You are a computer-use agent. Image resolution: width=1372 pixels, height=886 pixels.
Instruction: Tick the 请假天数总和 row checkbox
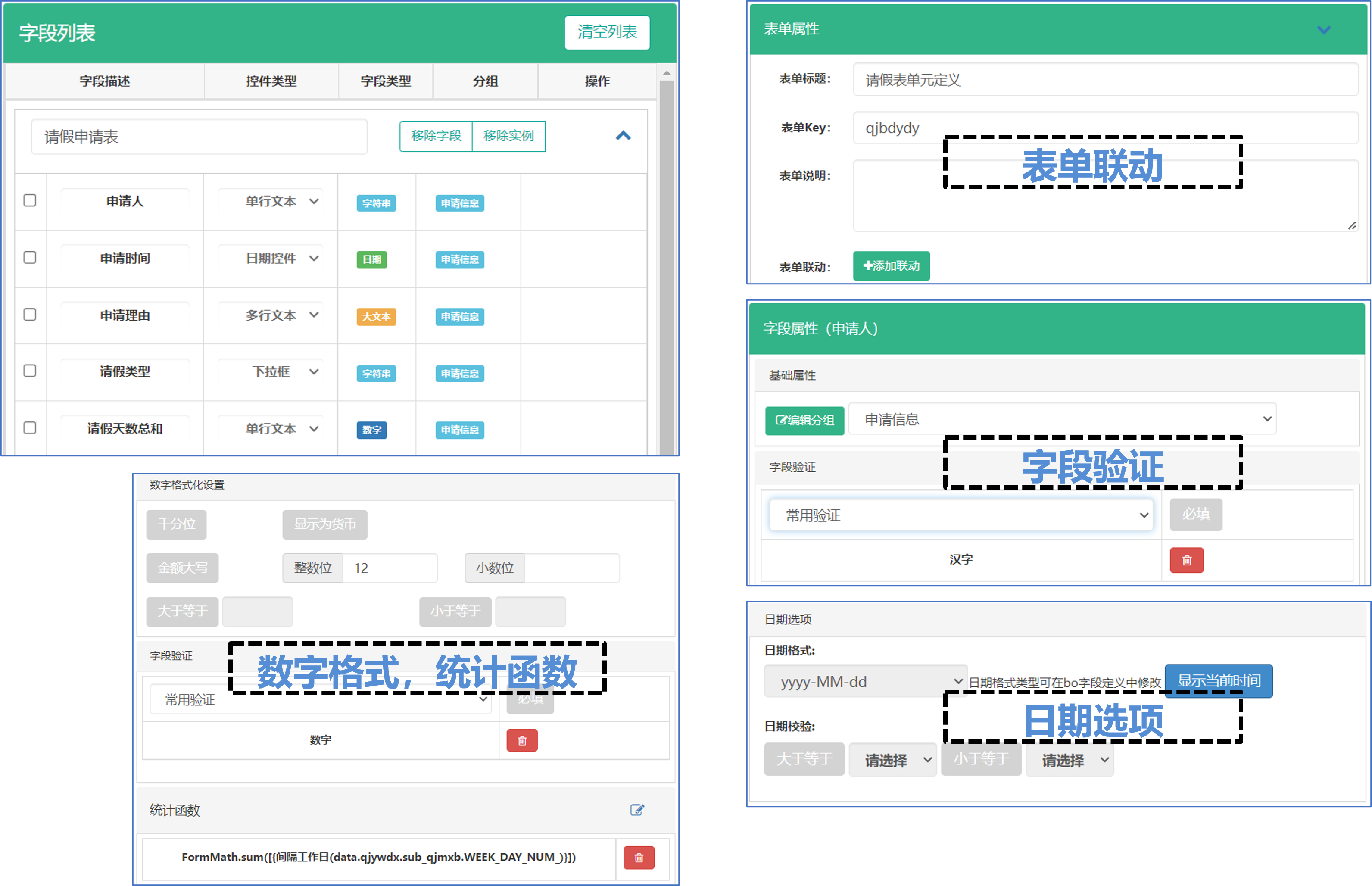pyautogui.click(x=30, y=427)
